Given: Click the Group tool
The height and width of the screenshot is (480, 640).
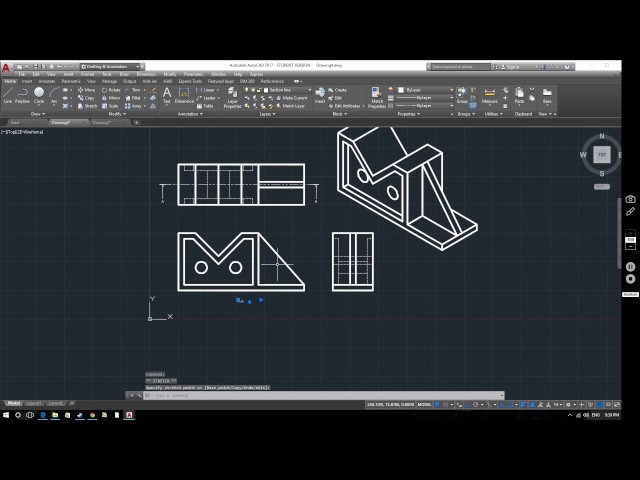Looking at the screenshot, I should click(x=462, y=96).
